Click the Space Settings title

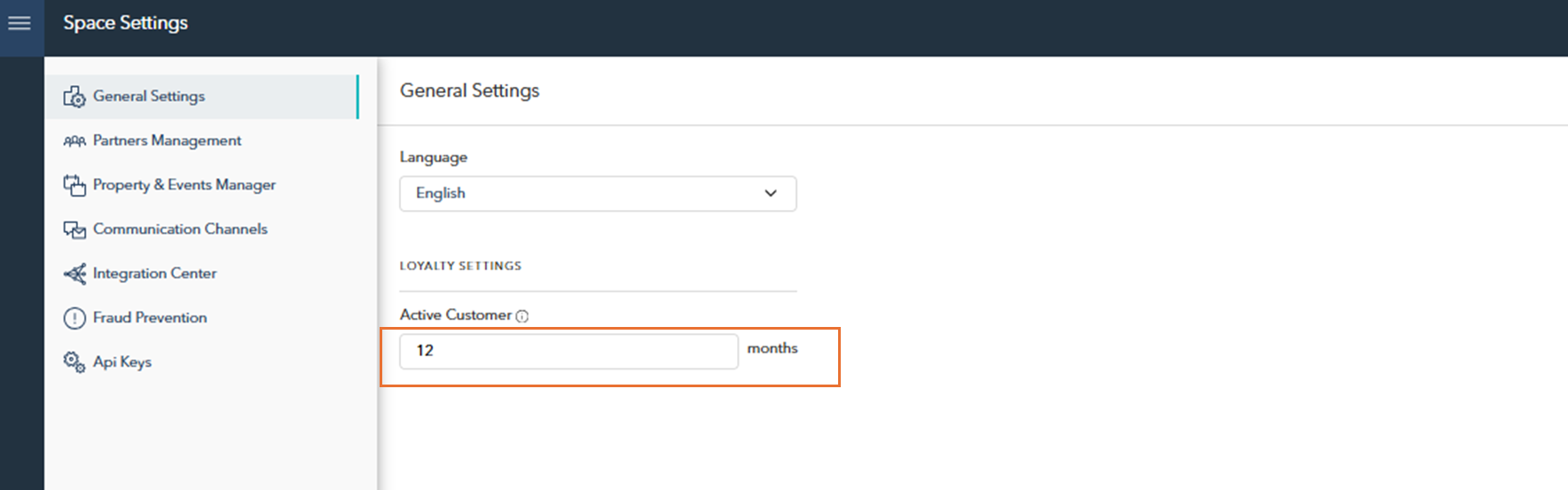click(125, 23)
